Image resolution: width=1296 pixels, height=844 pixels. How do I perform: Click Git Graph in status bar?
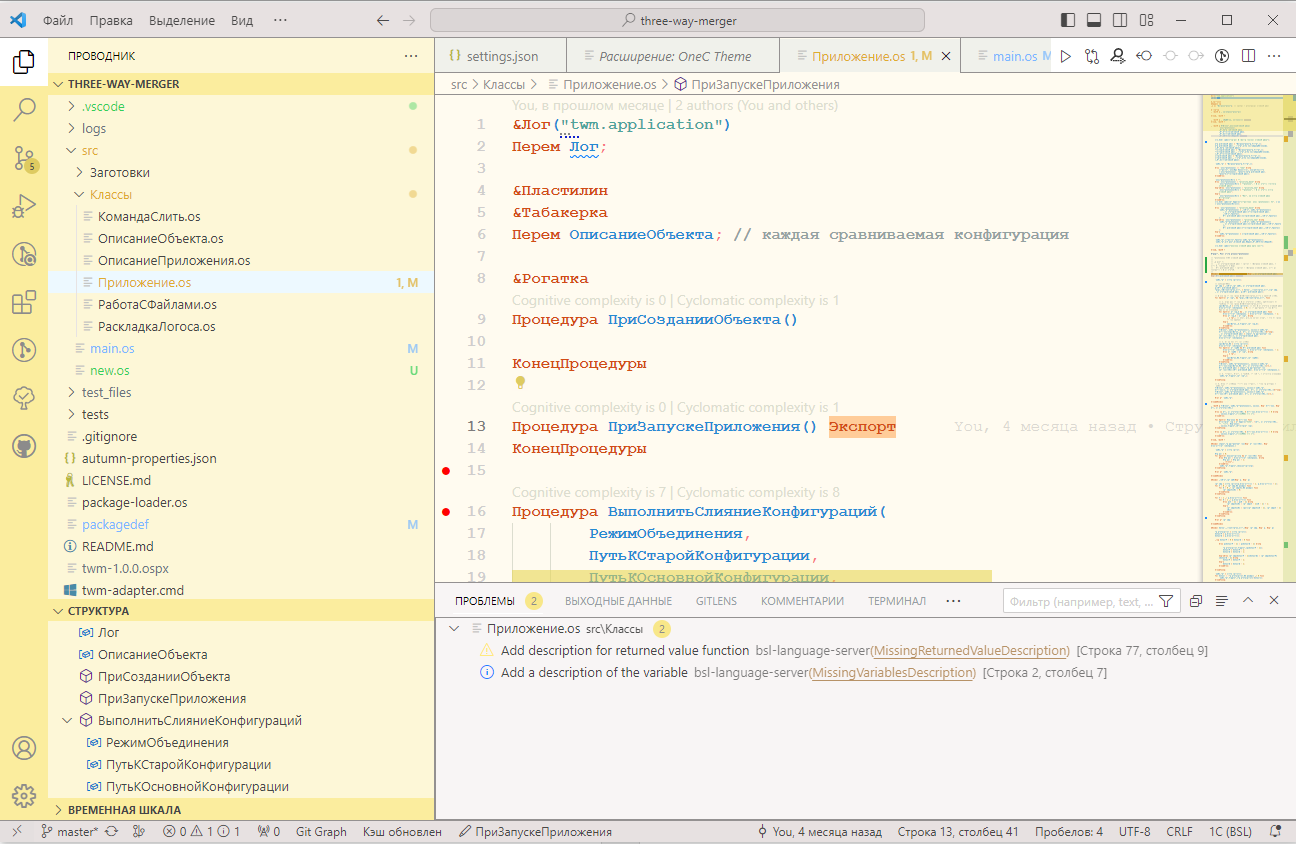click(321, 832)
